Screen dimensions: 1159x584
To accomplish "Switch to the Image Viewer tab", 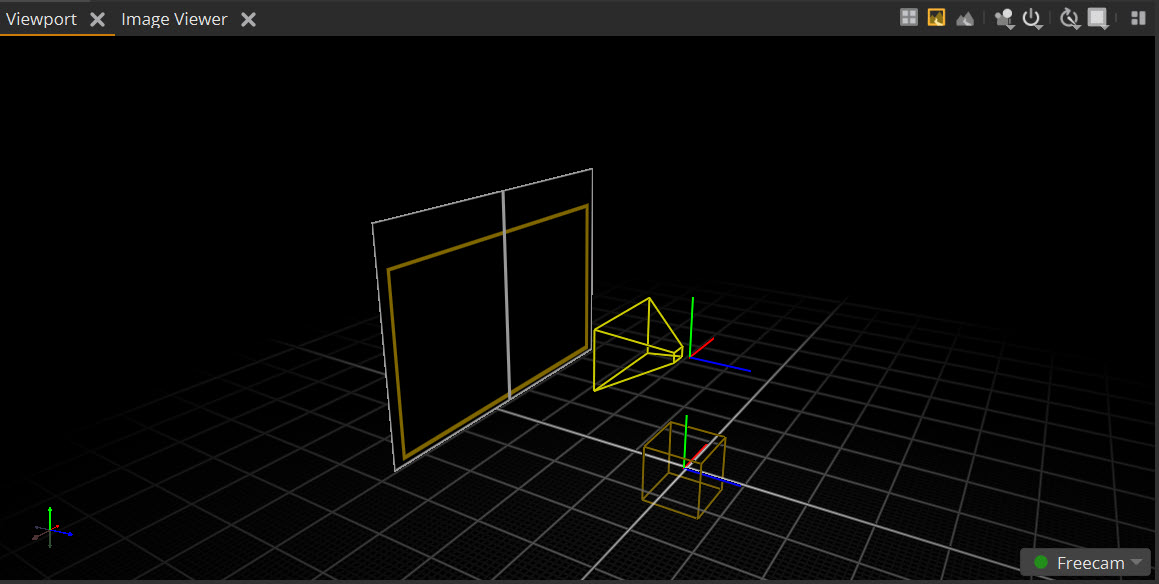I will [x=174, y=19].
